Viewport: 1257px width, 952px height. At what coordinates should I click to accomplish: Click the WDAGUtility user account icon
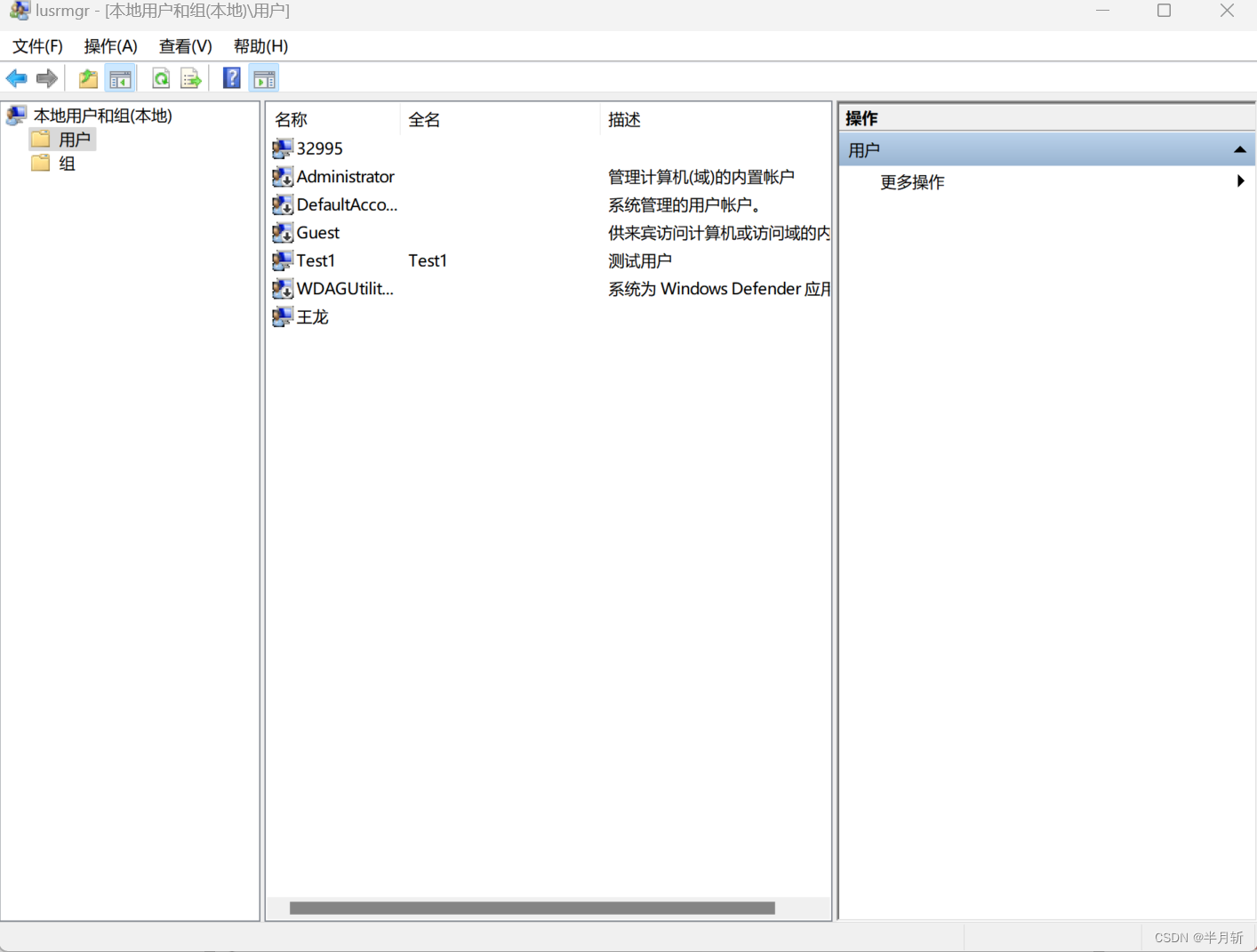(x=283, y=289)
